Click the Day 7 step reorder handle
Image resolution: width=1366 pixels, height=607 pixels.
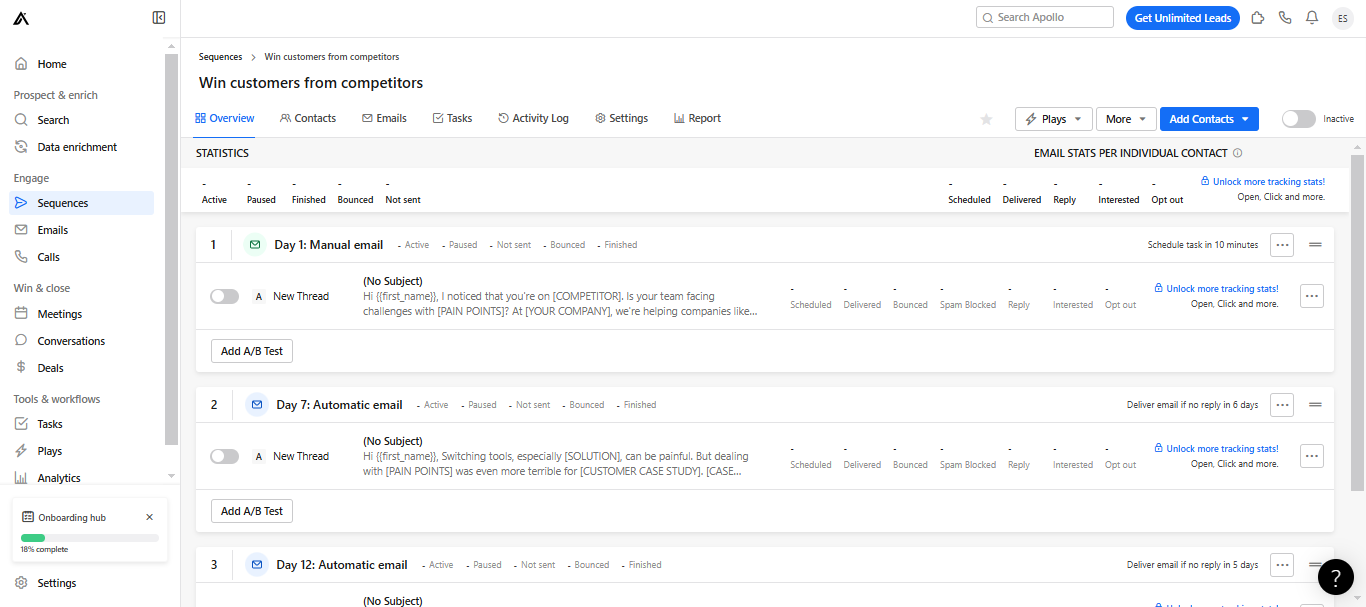pyautogui.click(x=1315, y=404)
